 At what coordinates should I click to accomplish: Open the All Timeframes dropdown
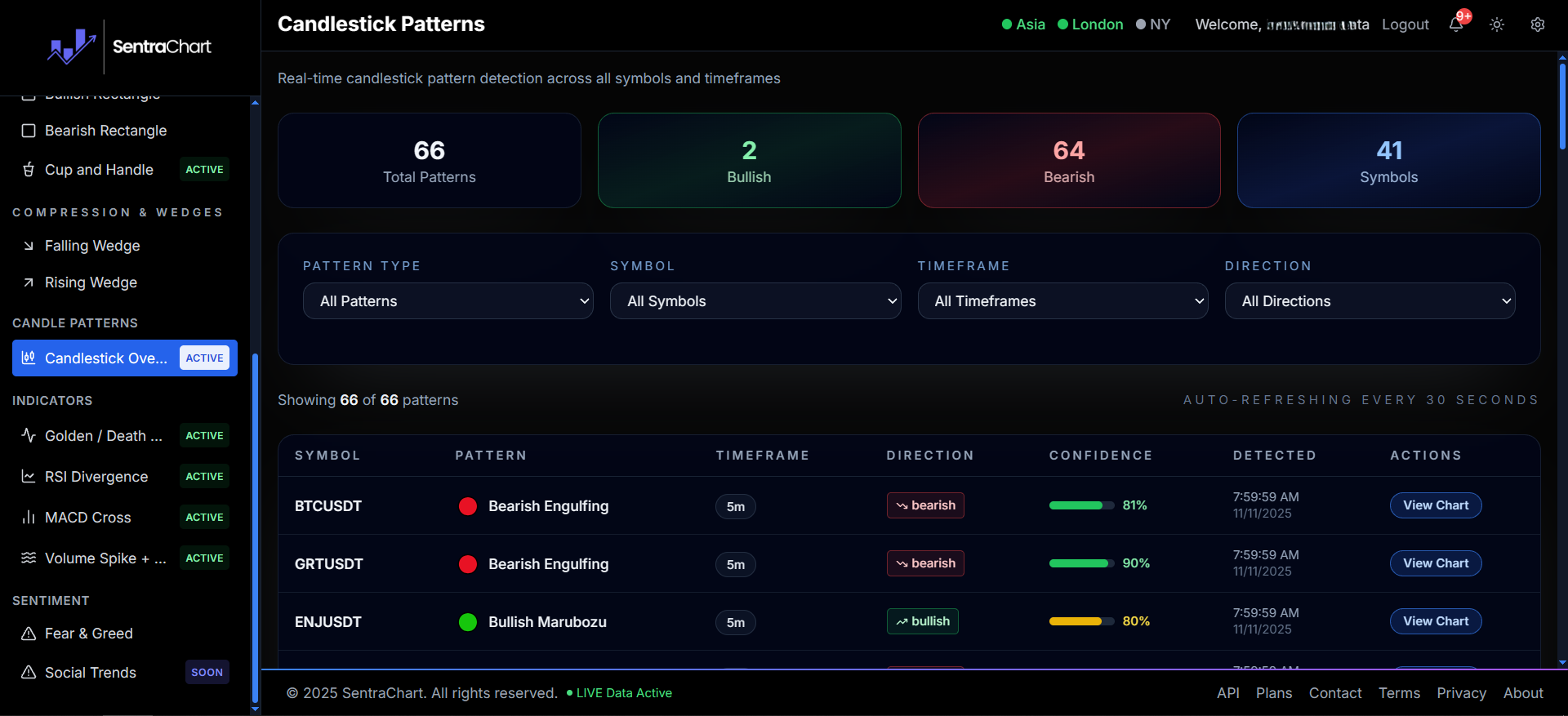tap(1062, 301)
